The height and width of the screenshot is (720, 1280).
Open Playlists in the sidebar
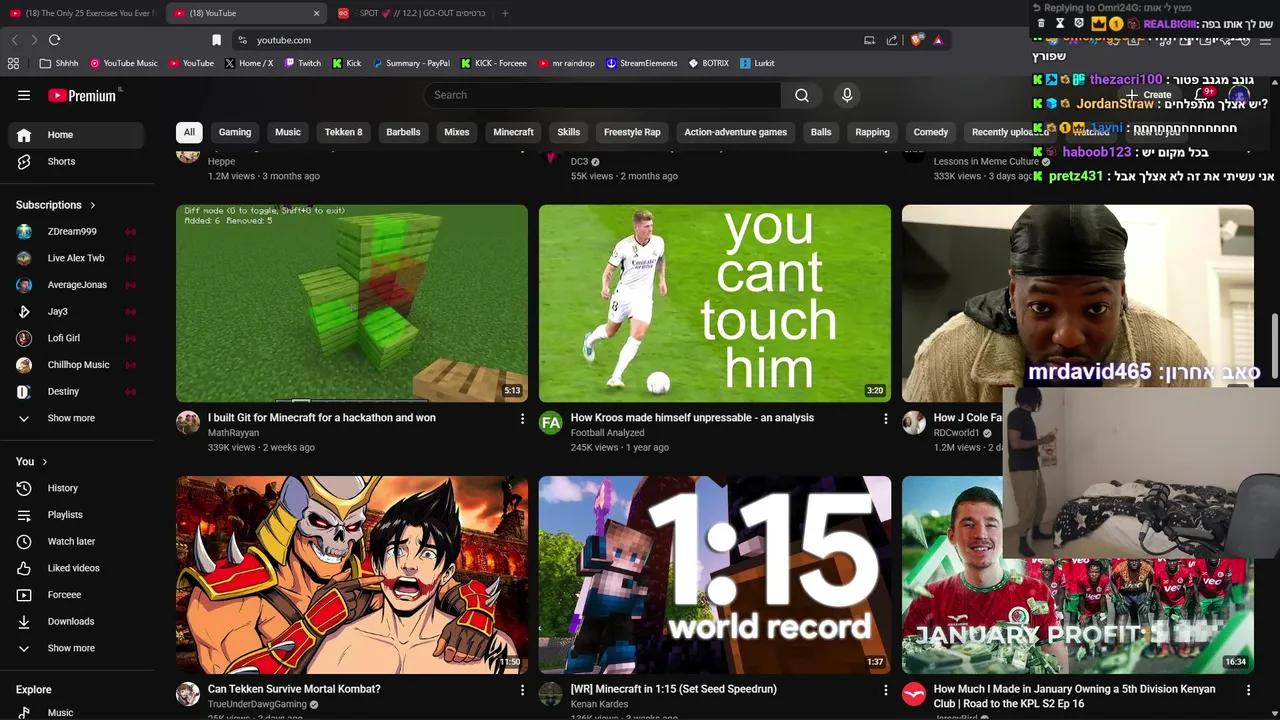tap(77, 515)
